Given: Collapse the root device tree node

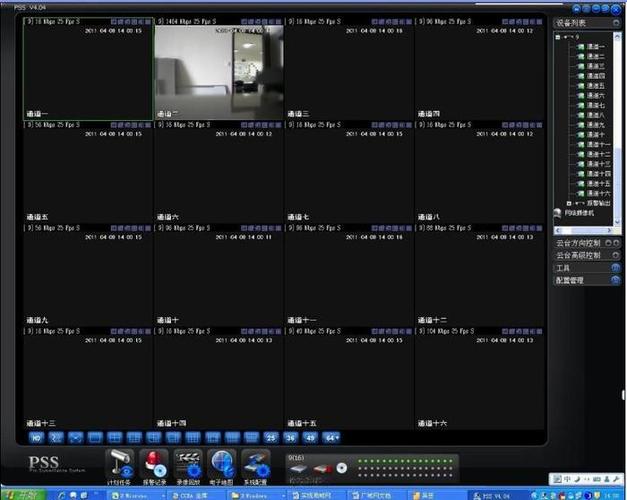Looking at the screenshot, I should pos(558,37).
